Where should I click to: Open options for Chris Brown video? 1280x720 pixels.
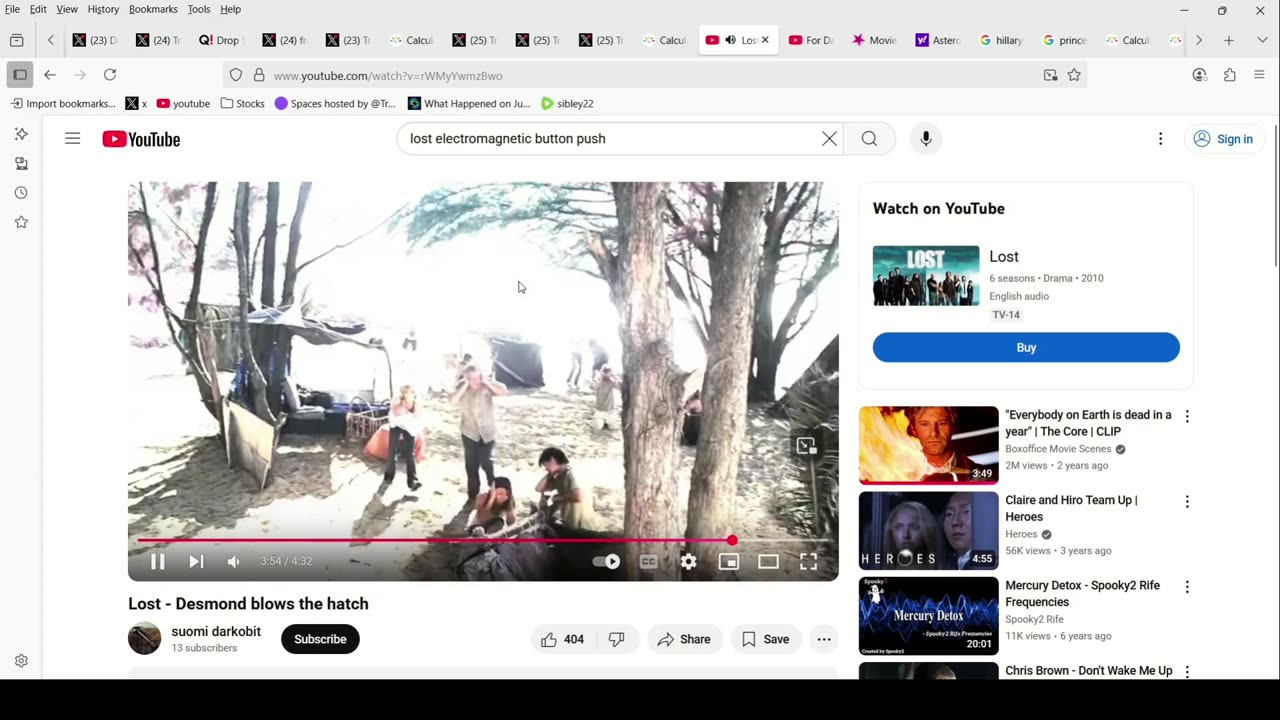tap(1187, 671)
